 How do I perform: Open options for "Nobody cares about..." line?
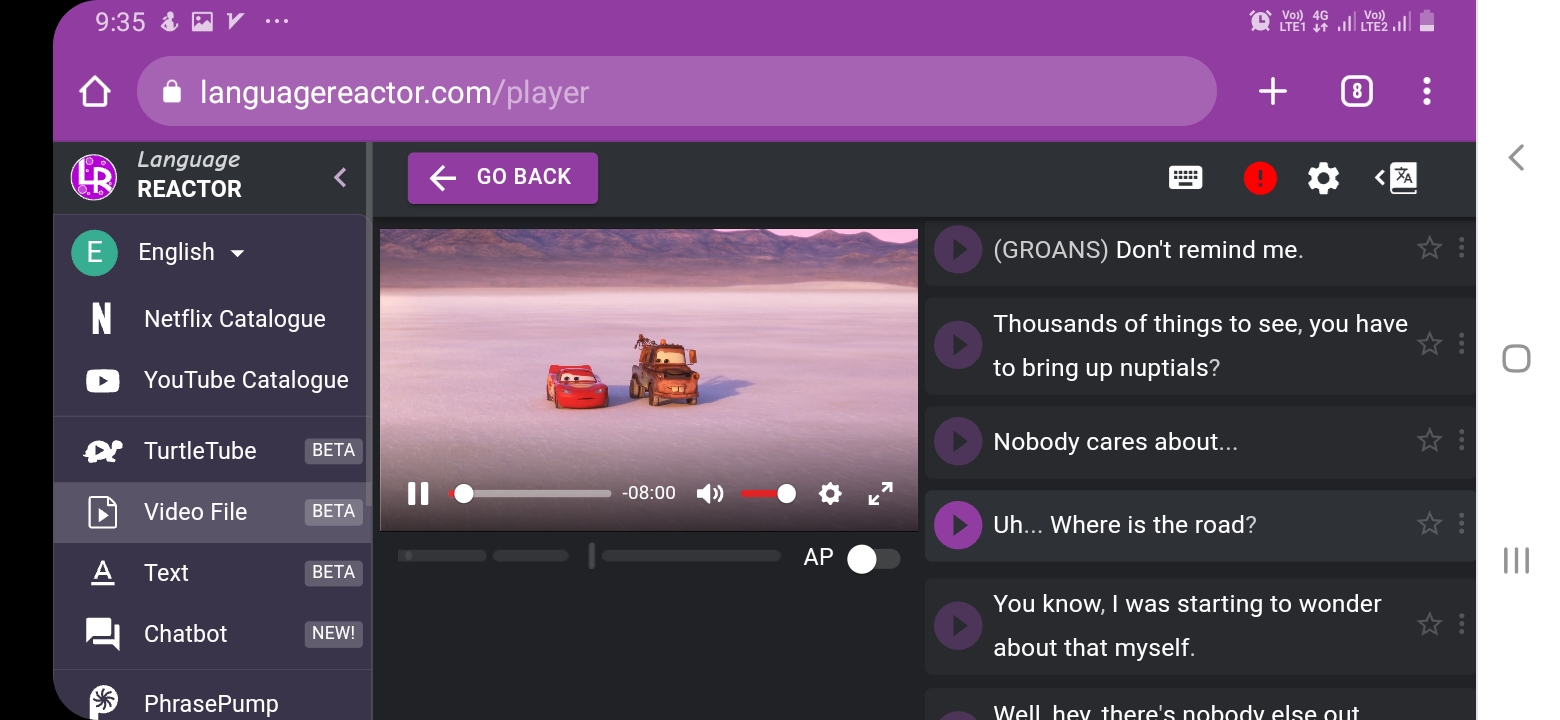click(x=1461, y=440)
